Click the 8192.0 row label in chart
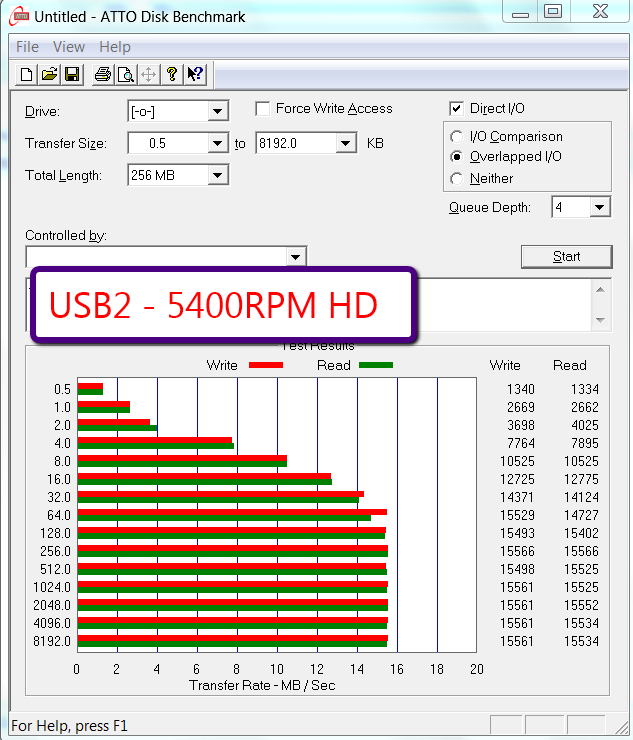This screenshot has height=740, width=633. coord(52,641)
